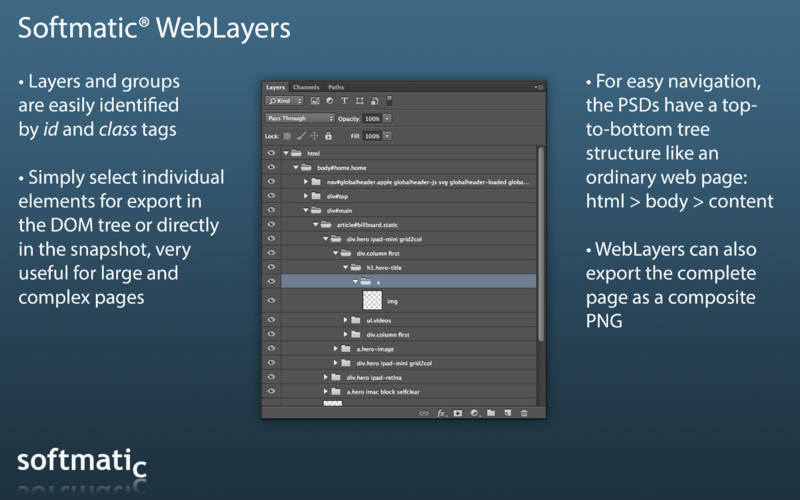The image size is (800, 500).
Task: Click folder icon of div#top group
Action: 316,196
